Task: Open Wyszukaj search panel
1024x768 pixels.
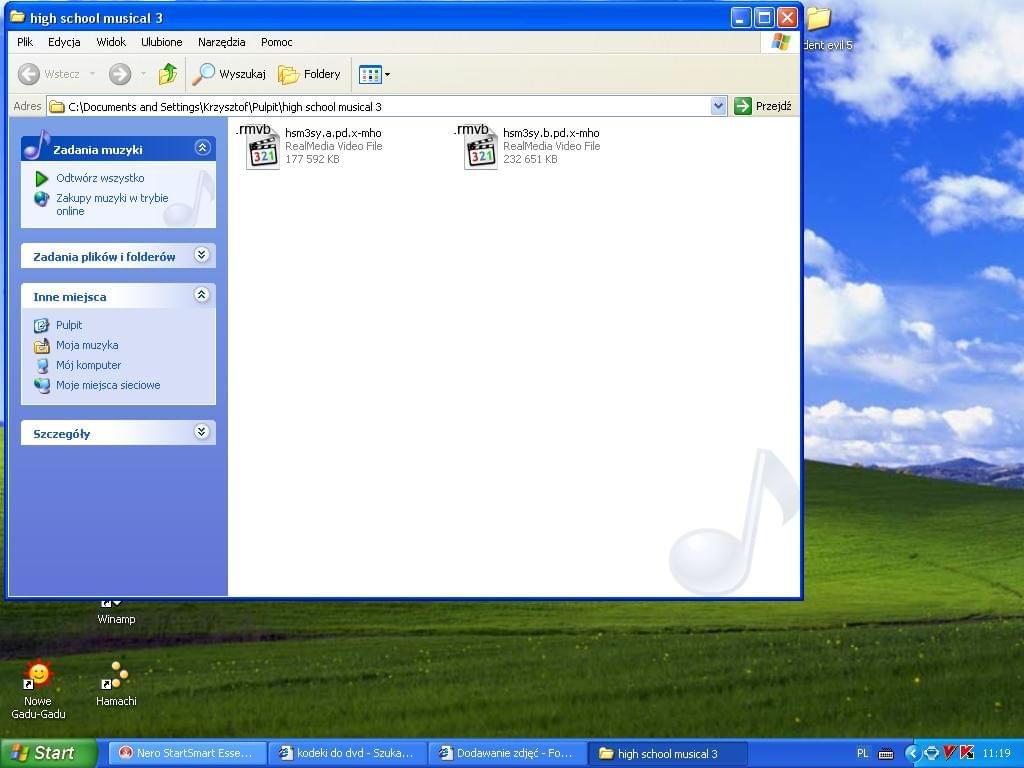Action: tap(229, 74)
